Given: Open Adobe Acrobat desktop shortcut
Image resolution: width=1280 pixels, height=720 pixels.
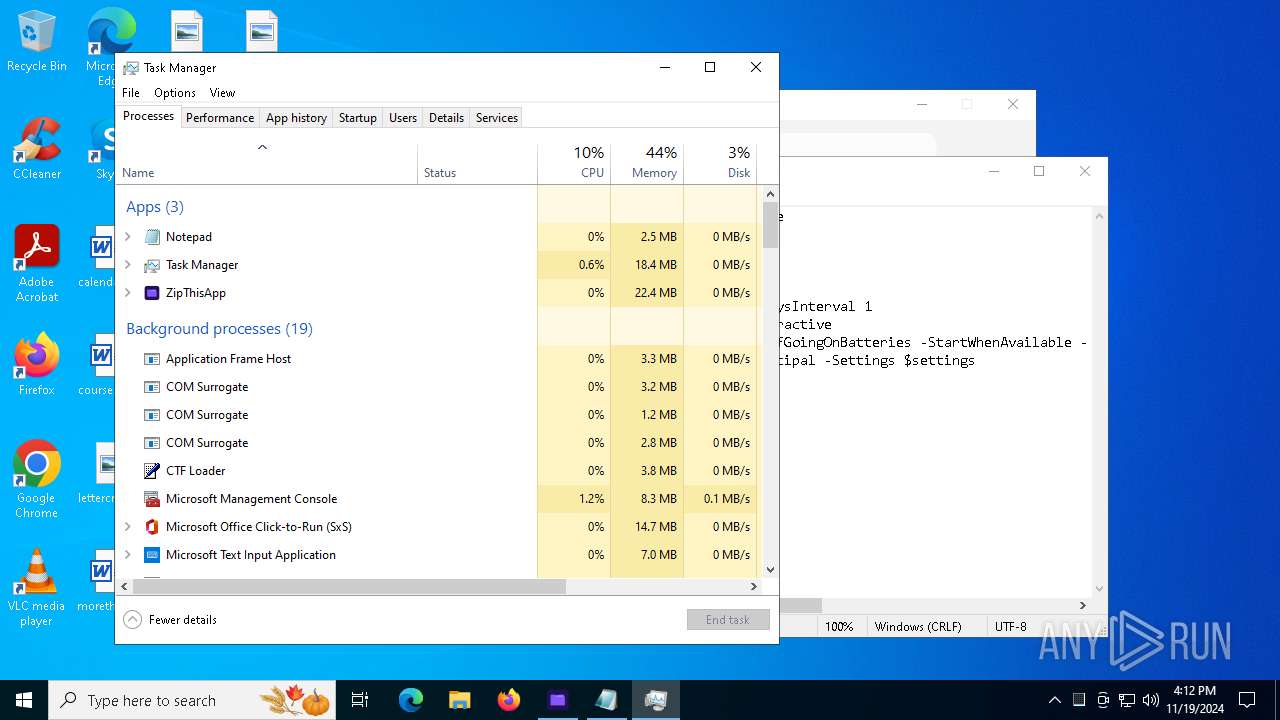Looking at the screenshot, I should coord(37,264).
